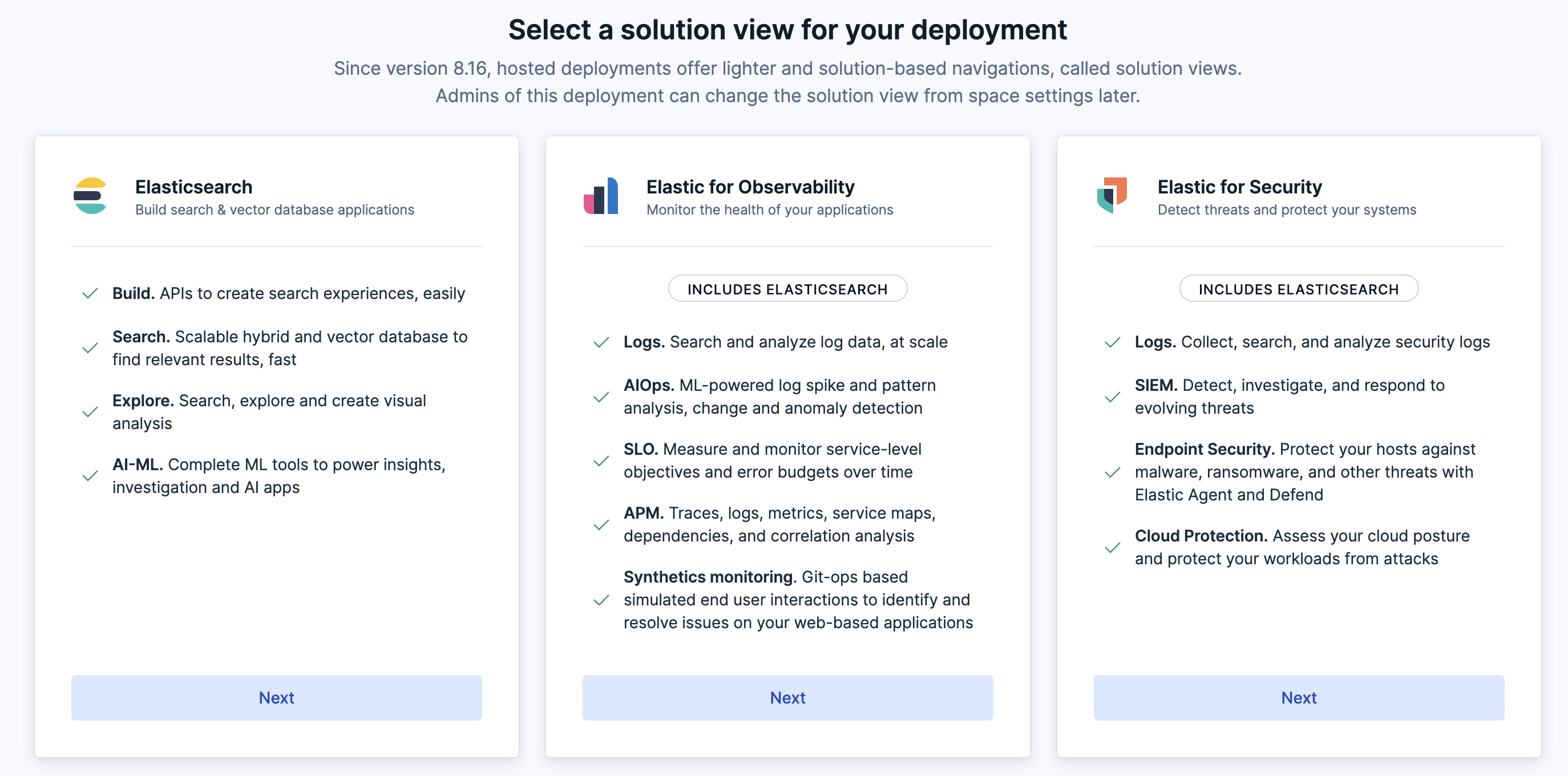The height and width of the screenshot is (776, 1568).
Task: Click checkmark next to AI-ML feature
Action: pos(90,476)
